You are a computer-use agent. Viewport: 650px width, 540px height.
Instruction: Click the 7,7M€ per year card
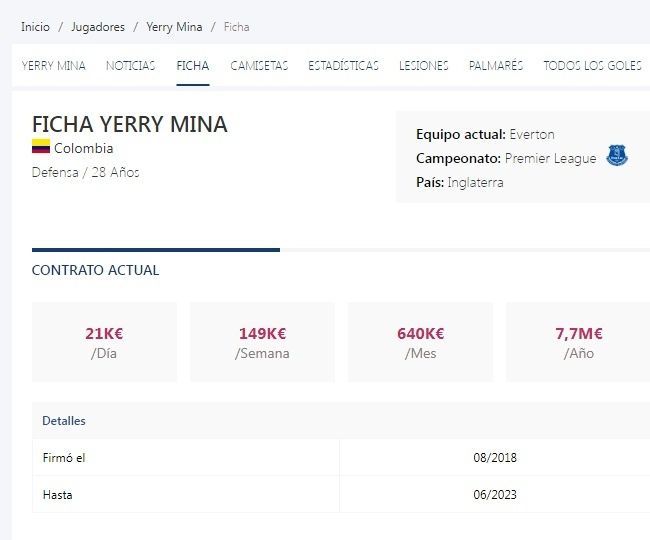coord(578,342)
